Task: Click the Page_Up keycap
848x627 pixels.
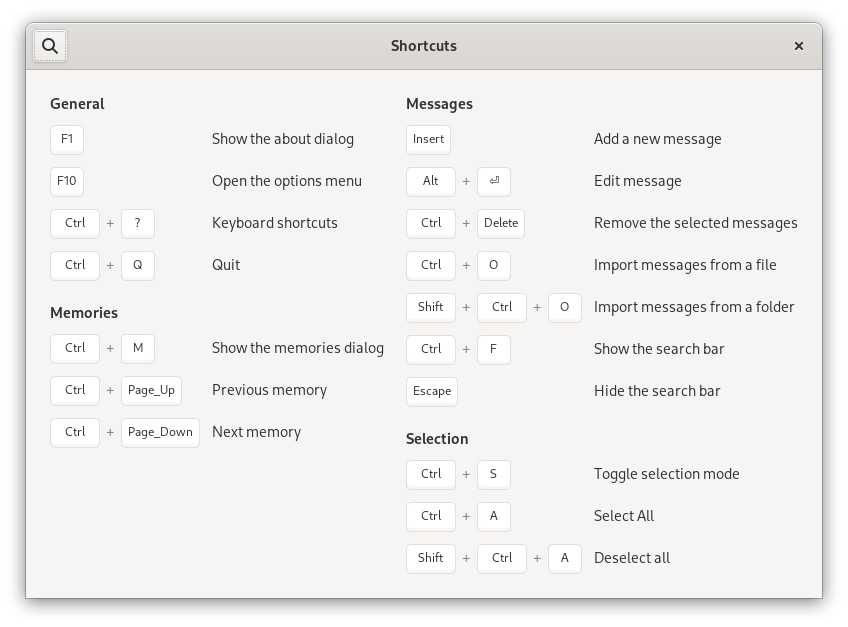Action: tap(151, 390)
